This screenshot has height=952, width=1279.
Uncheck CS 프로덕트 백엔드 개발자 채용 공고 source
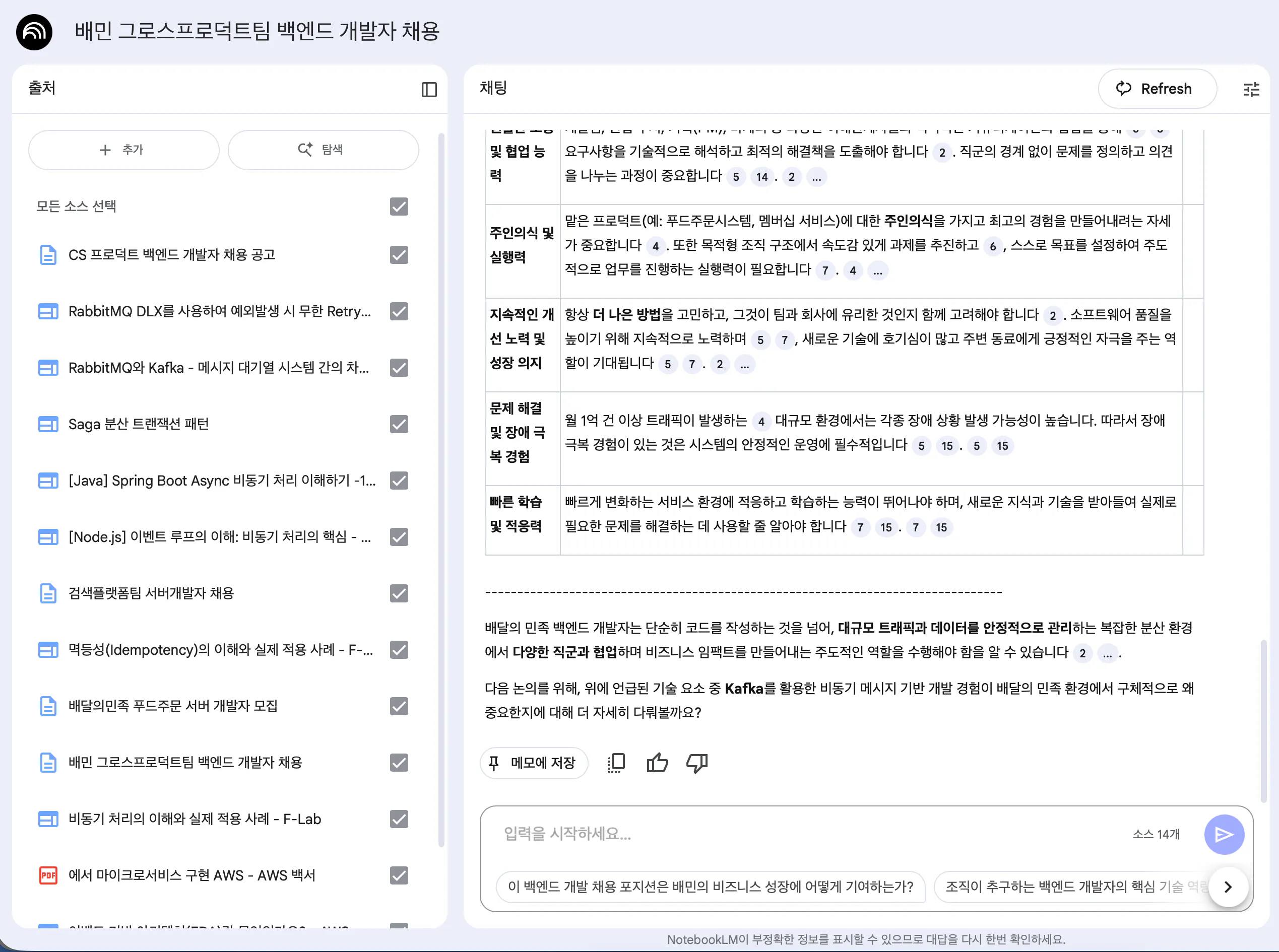click(399, 255)
